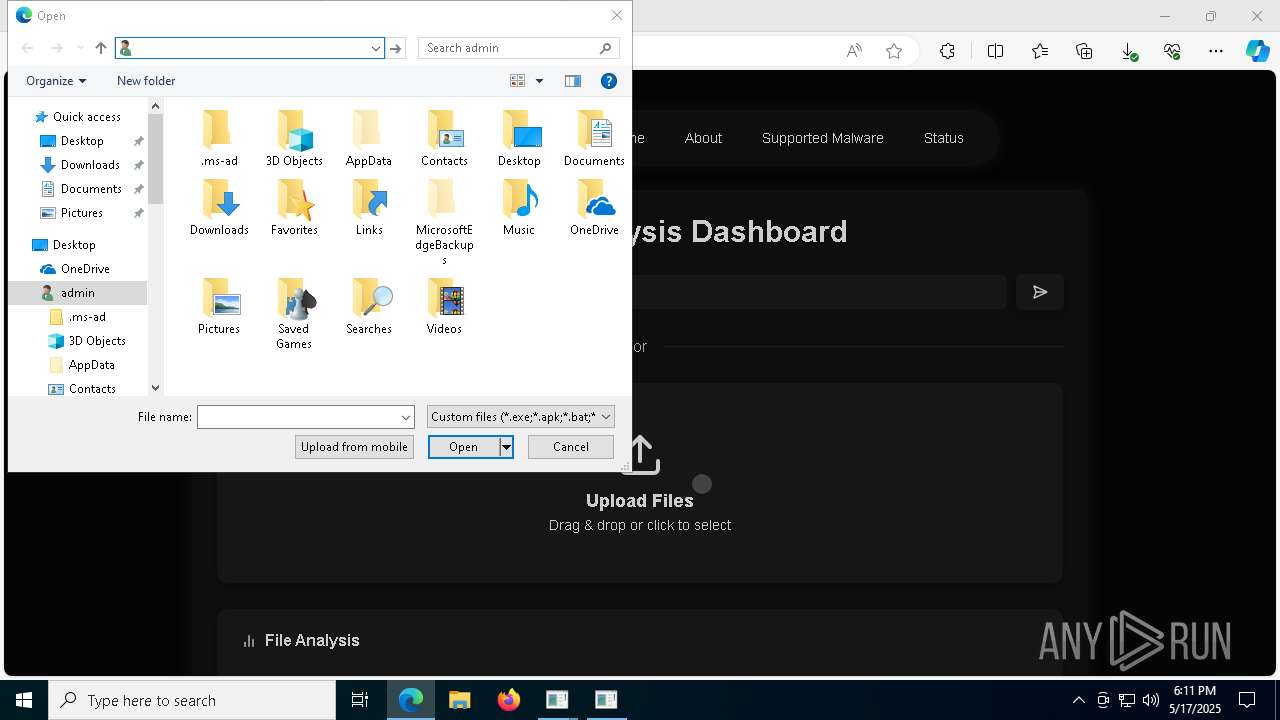Screen dimensions: 1280x720
Task: Select the Downloads folder in file list
Action: point(219,208)
